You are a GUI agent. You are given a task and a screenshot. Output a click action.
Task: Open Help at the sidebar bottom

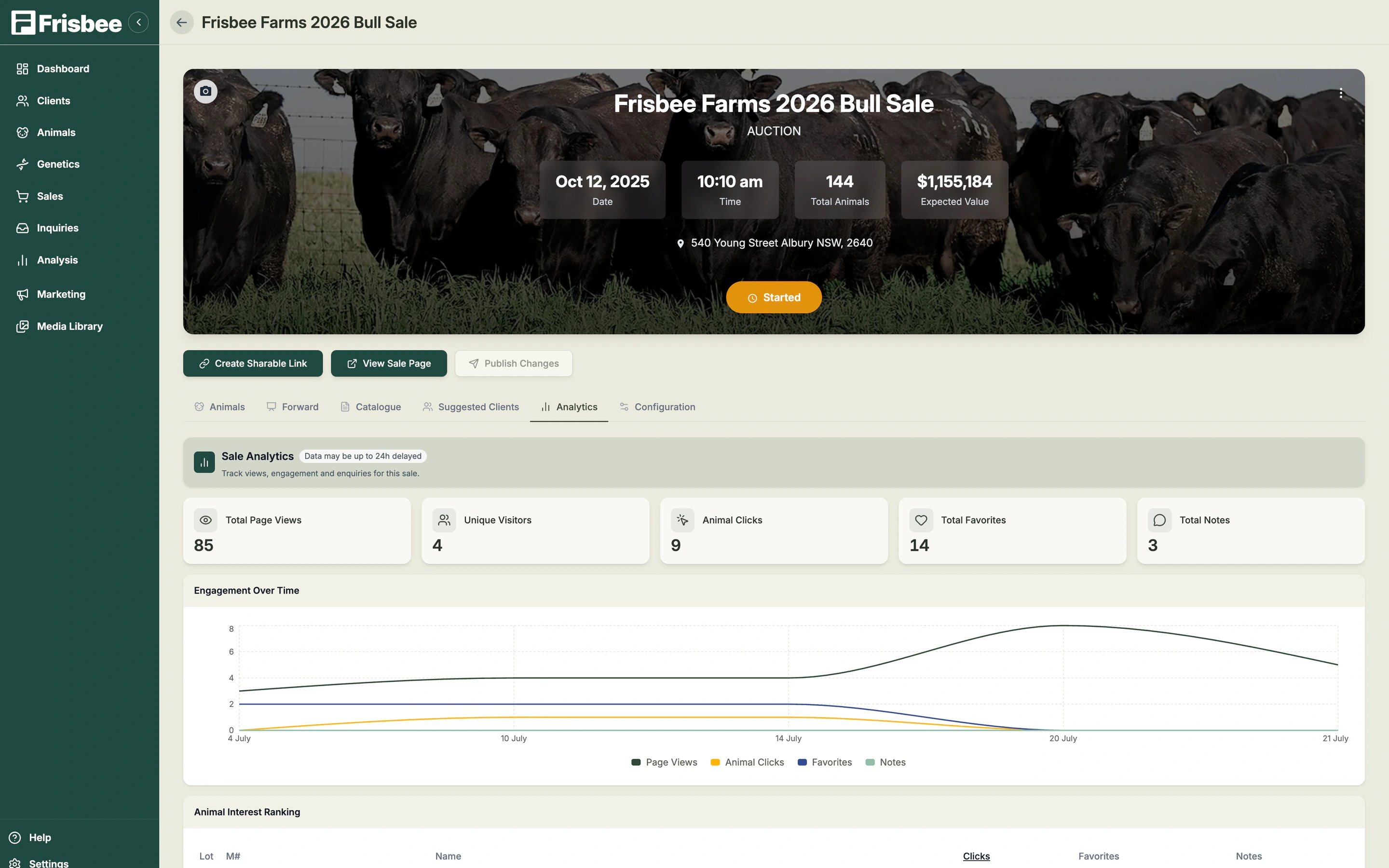coord(40,838)
